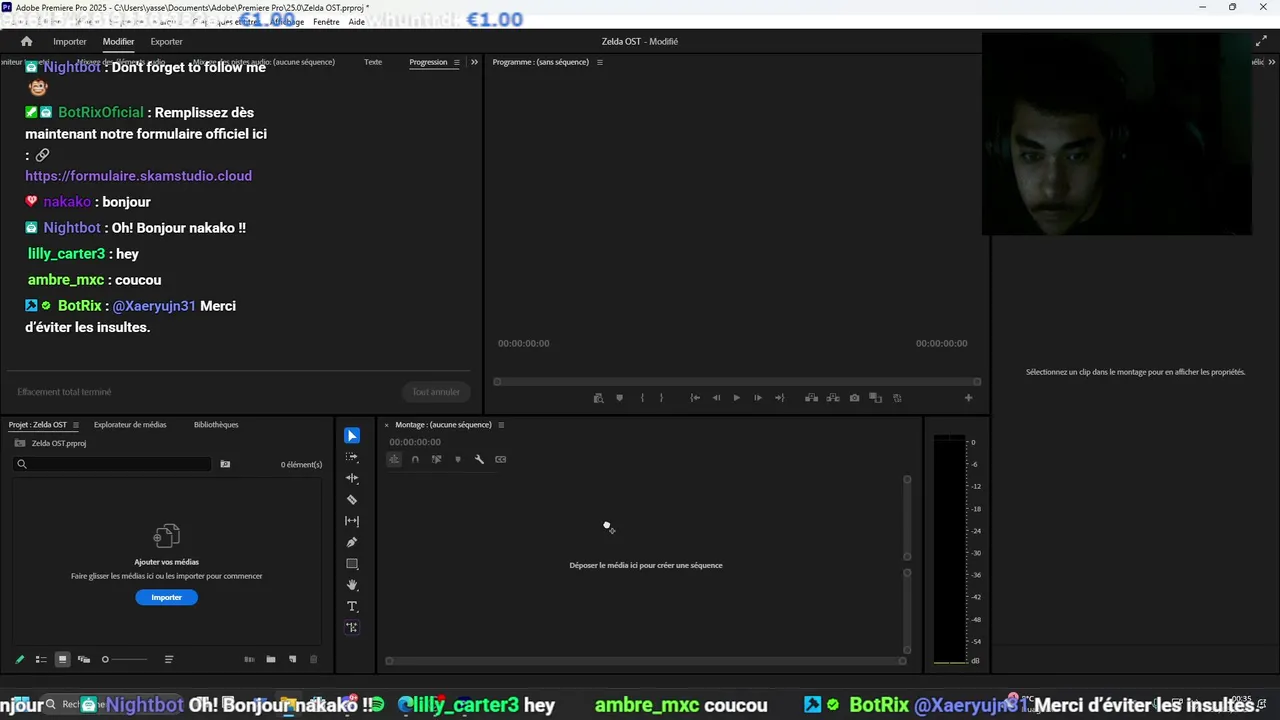Click Mark Out brace icon
This screenshot has height=720, width=1280.
point(661,398)
